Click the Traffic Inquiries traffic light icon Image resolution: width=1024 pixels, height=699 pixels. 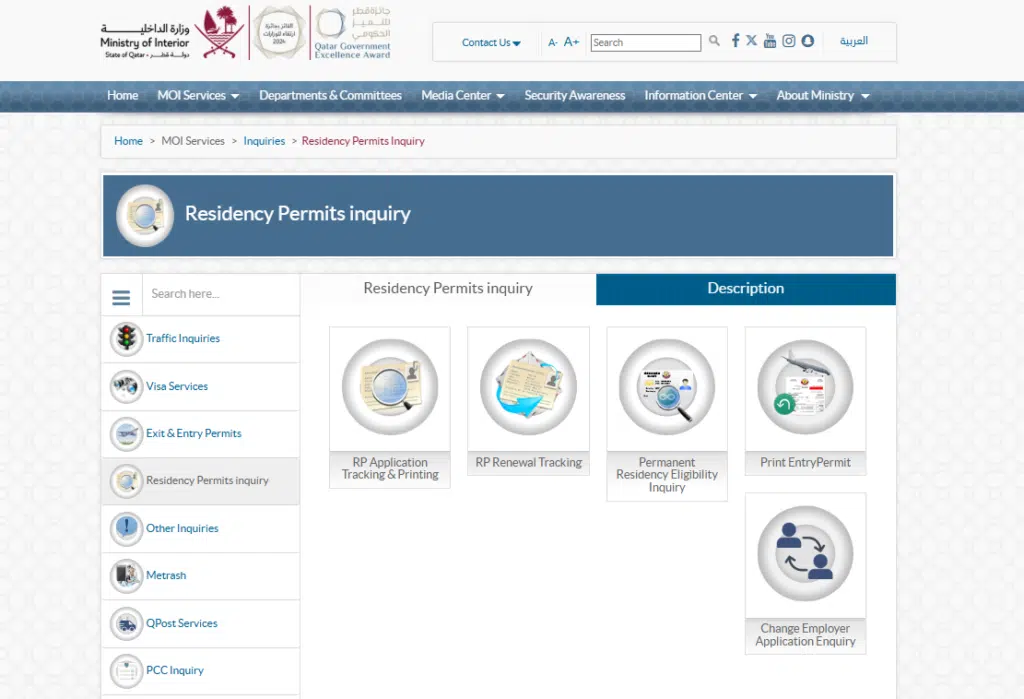tap(126, 339)
